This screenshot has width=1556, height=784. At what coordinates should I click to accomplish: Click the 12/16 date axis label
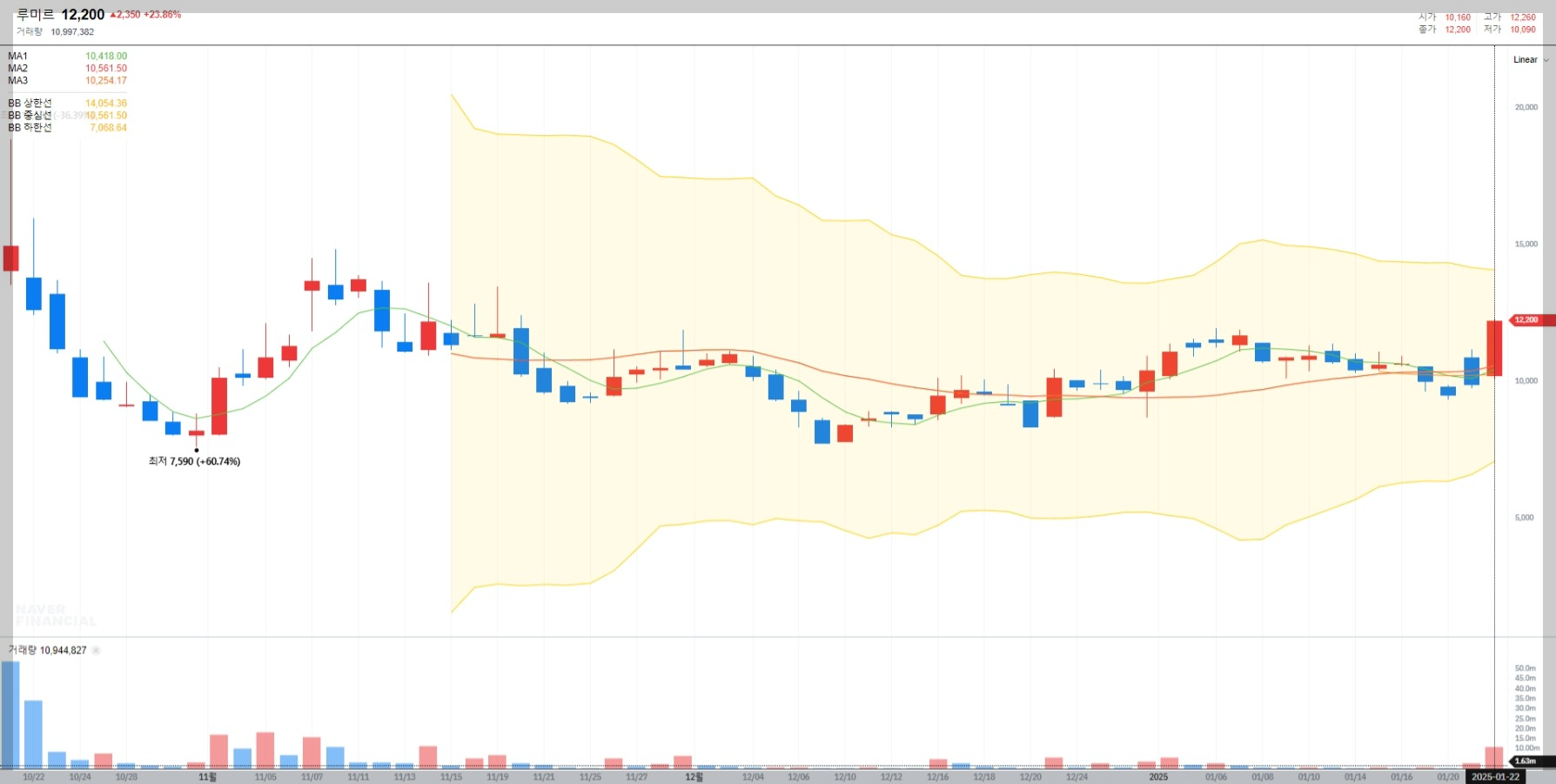937,777
